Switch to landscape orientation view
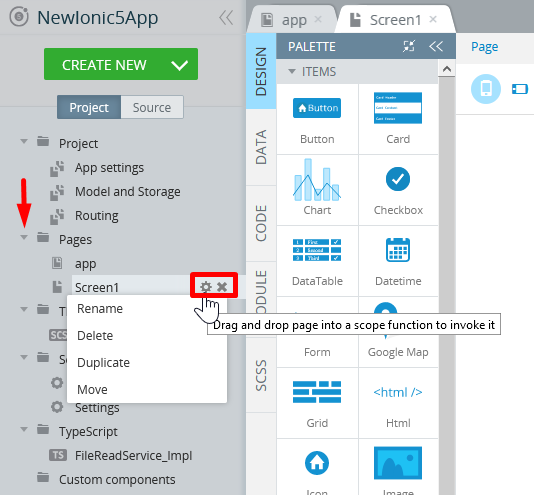 pyautogui.click(x=520, y=89)
